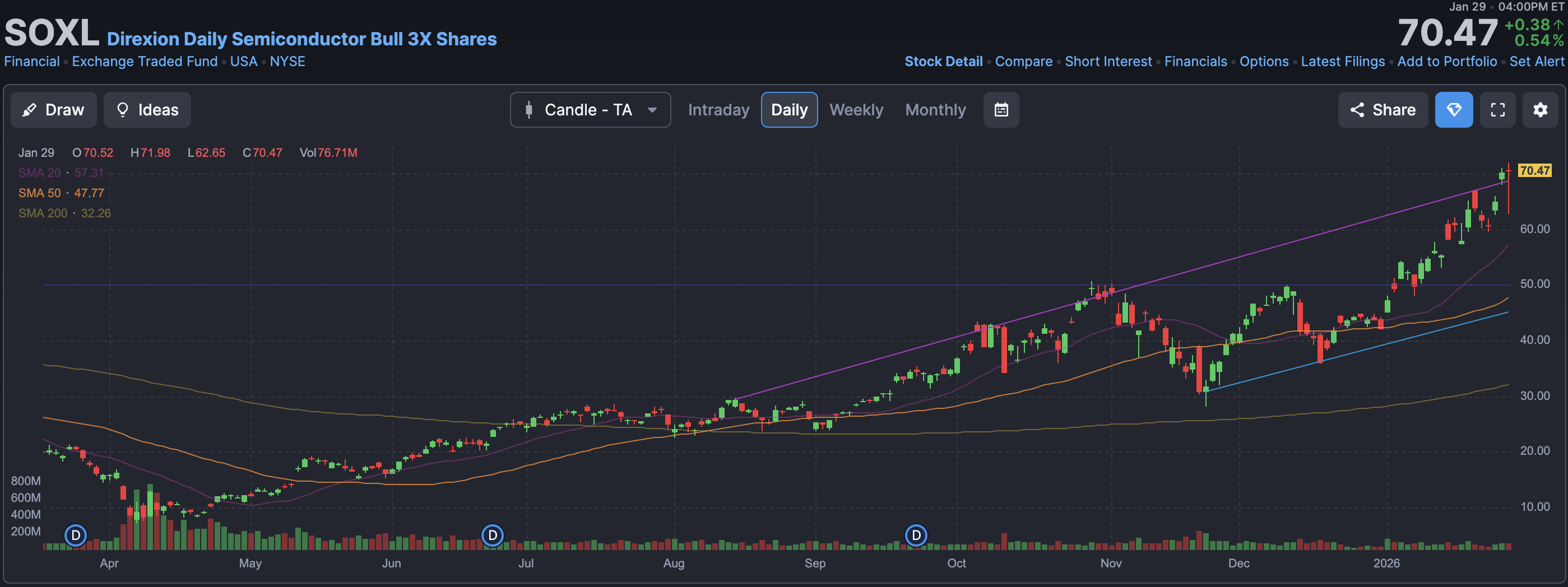Screen dimensions: 1568x587
Task: Click the SOXL ticker symbol
Action: point(52,33)
